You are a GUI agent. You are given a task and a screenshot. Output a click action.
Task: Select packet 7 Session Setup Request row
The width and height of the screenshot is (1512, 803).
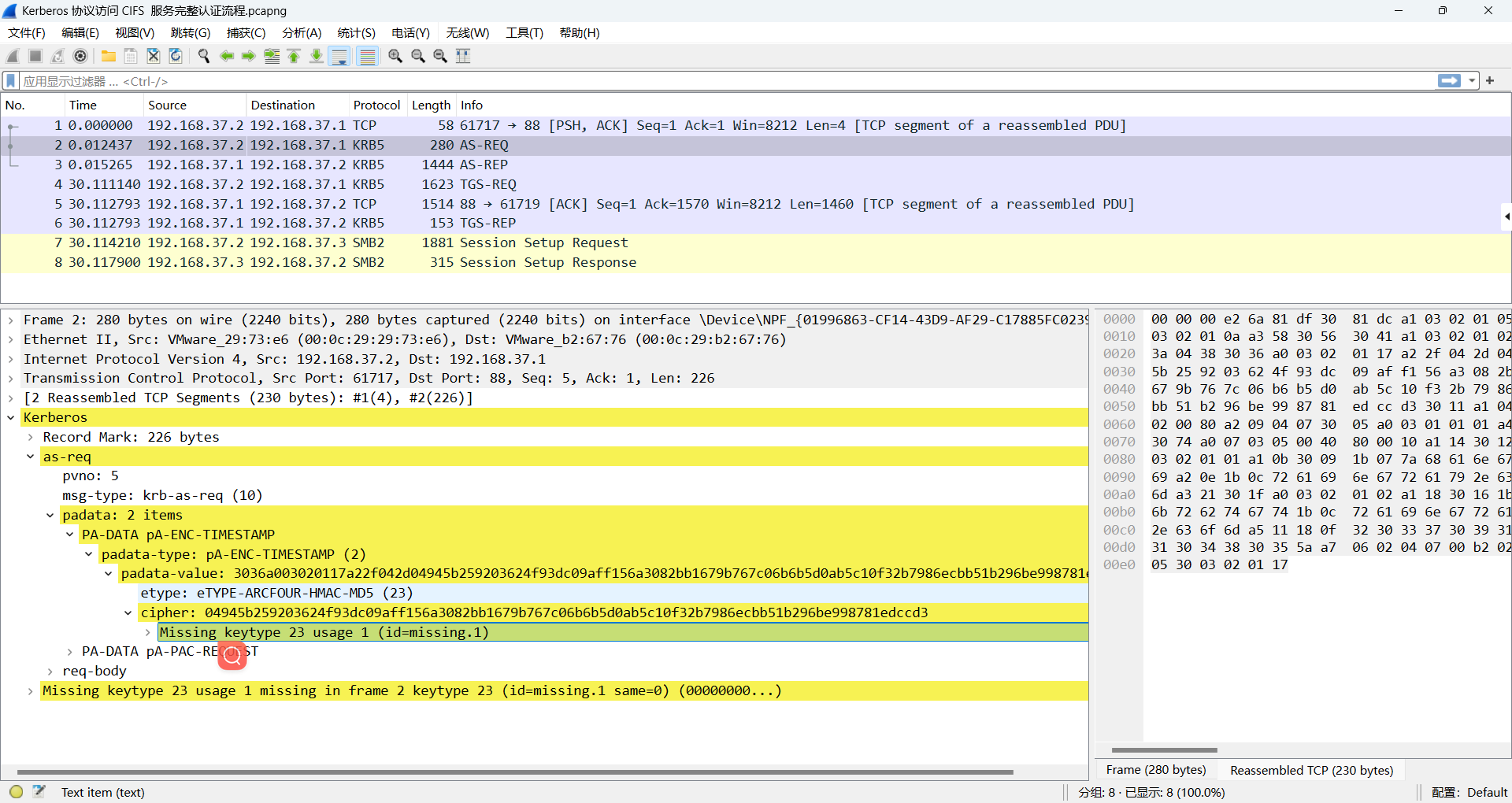tap(756, 242)
